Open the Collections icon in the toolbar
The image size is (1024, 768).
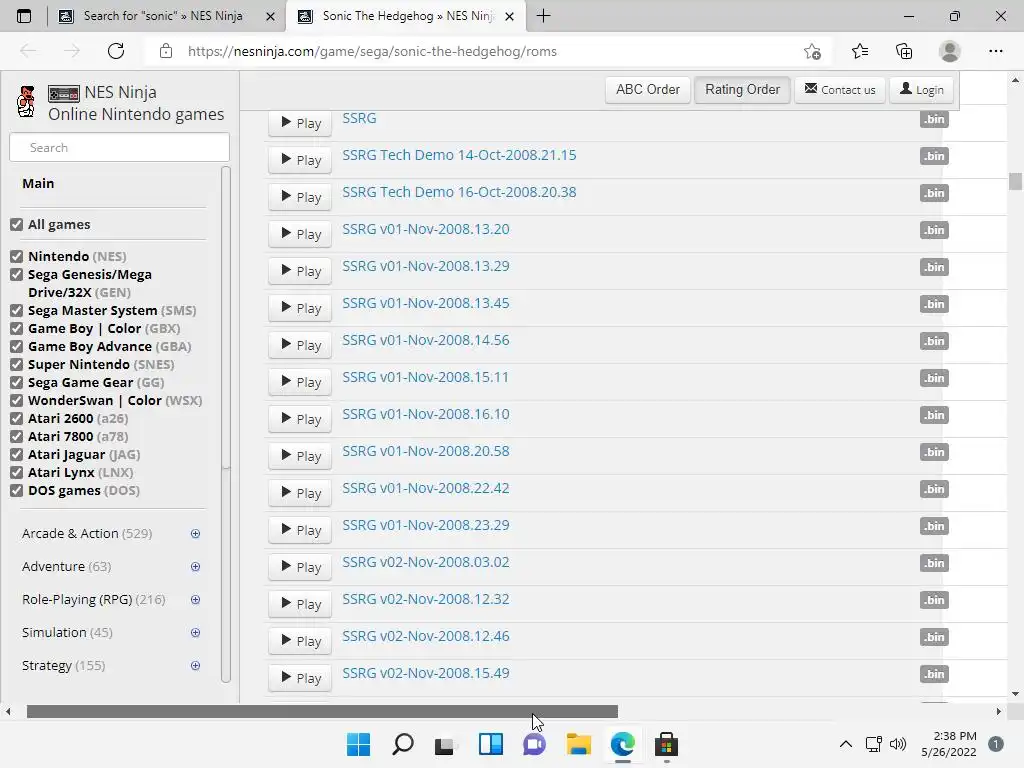coord(904,51)
